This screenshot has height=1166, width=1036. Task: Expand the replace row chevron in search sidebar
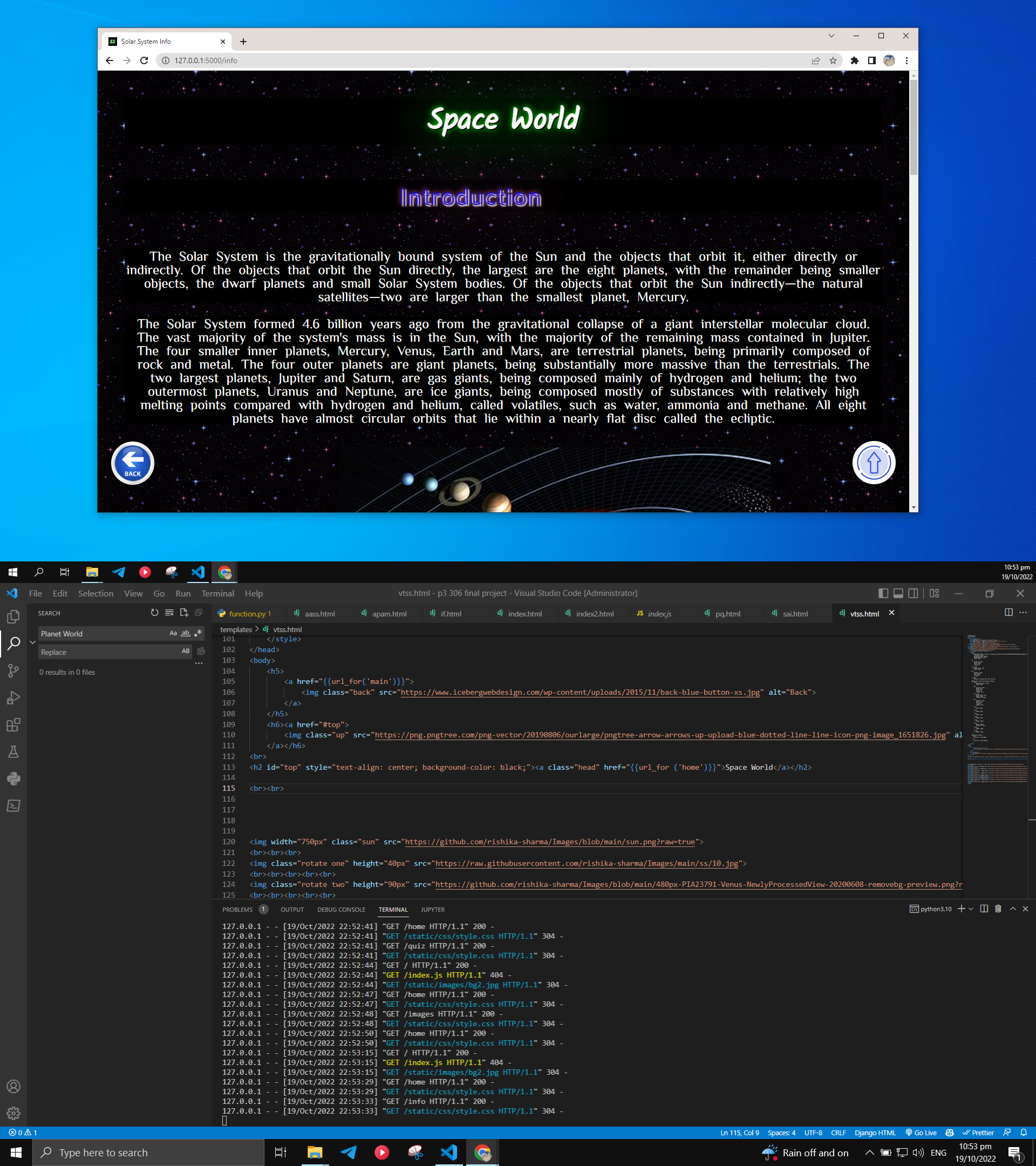(32, 642)
